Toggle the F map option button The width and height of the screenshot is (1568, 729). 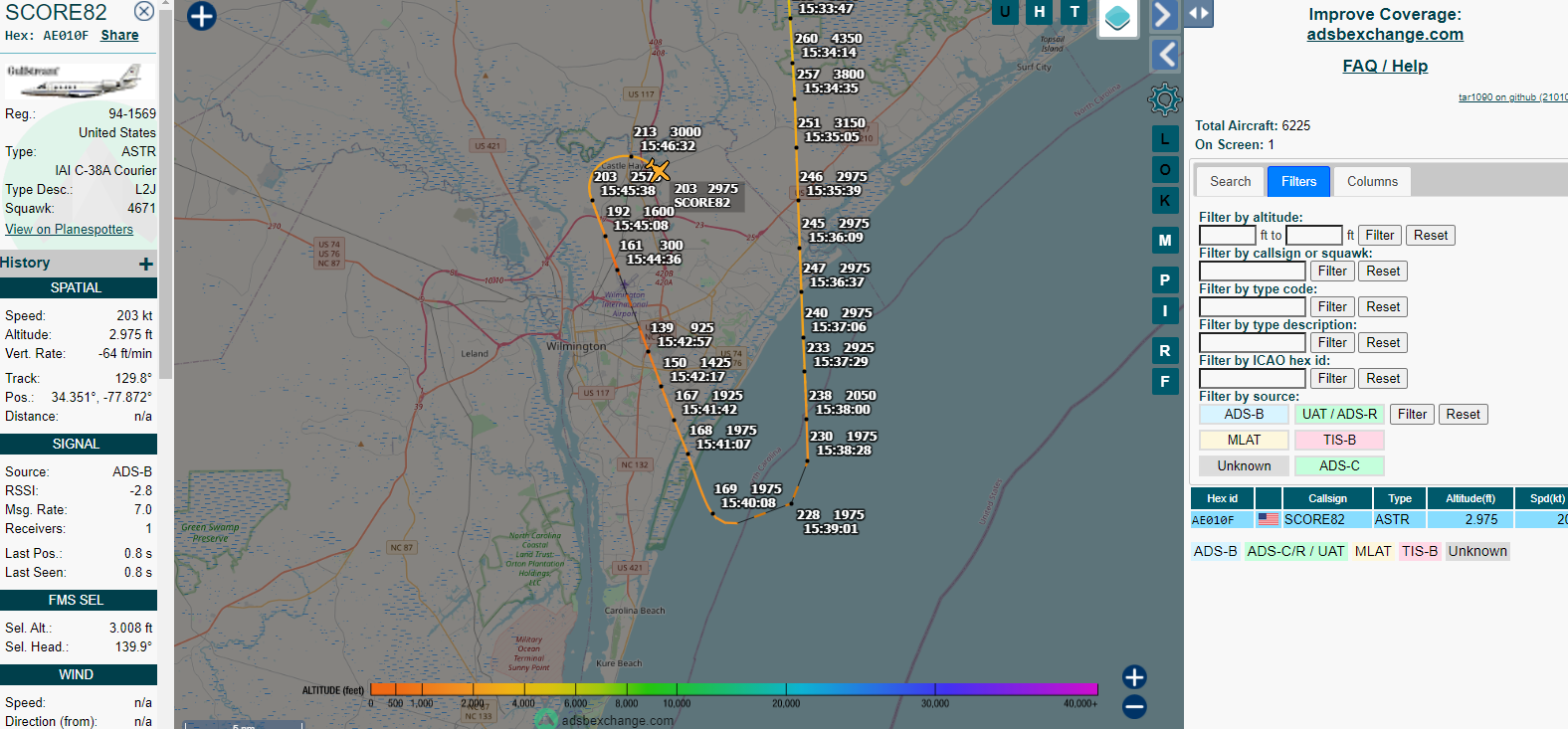[1165, 382]
